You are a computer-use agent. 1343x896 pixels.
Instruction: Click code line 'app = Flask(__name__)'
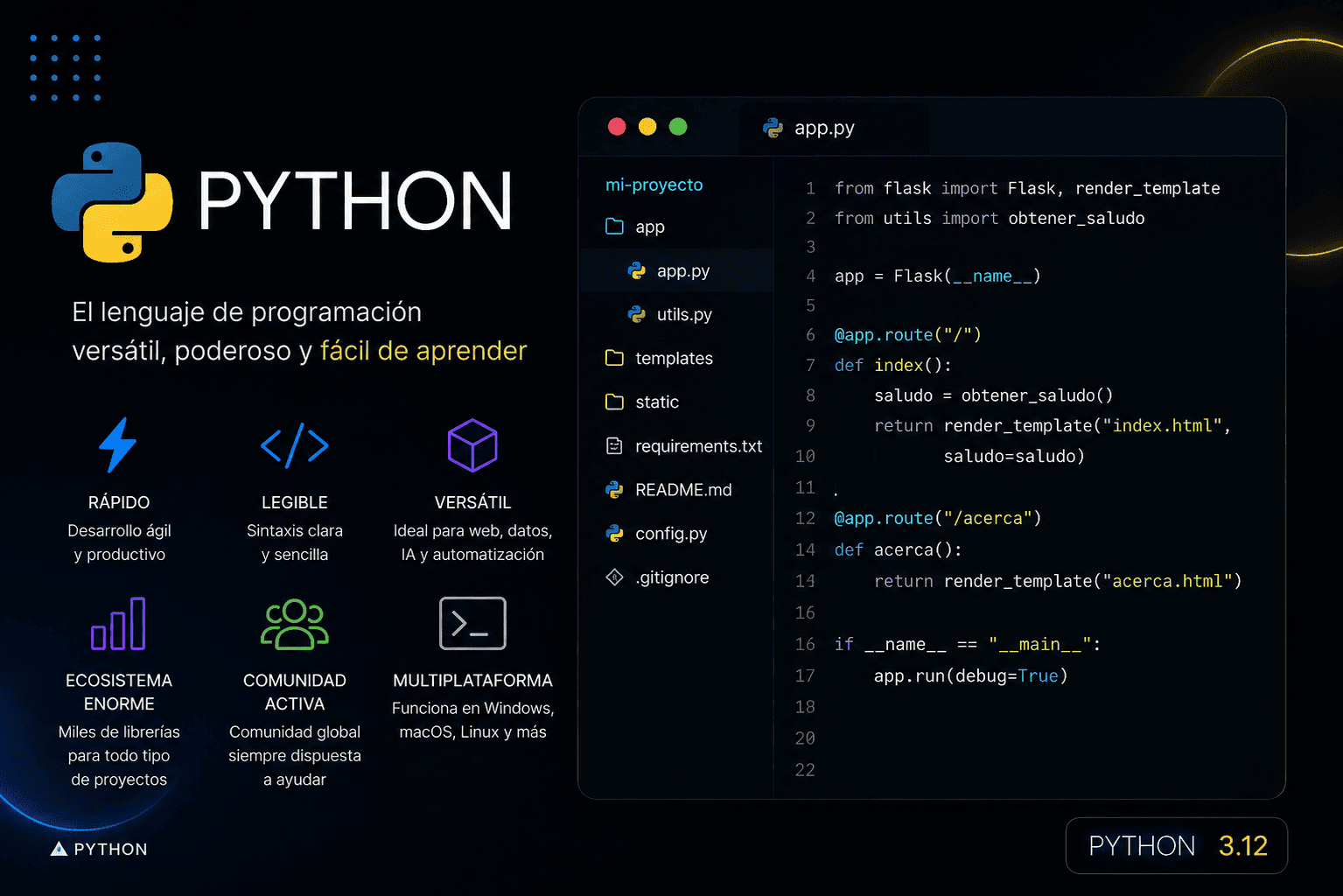tap(937, 276)
